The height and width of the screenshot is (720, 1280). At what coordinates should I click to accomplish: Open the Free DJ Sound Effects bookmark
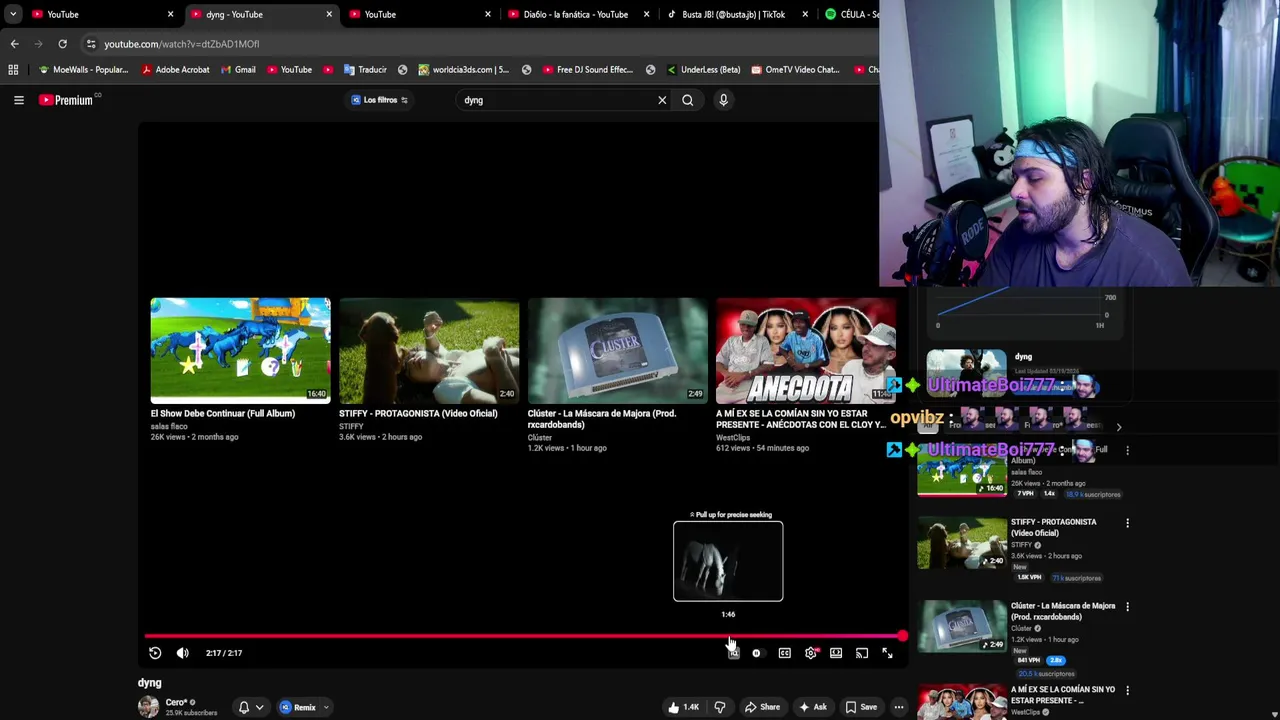point(587,70)
